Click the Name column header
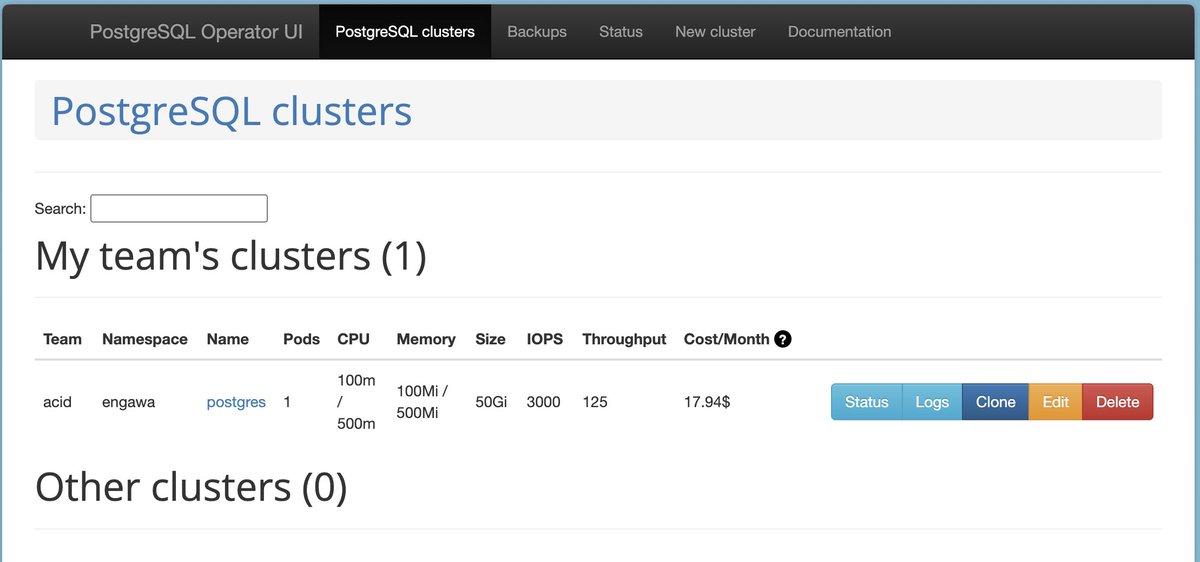Screen dimensions: 1200x562 (x=228, y=339)
